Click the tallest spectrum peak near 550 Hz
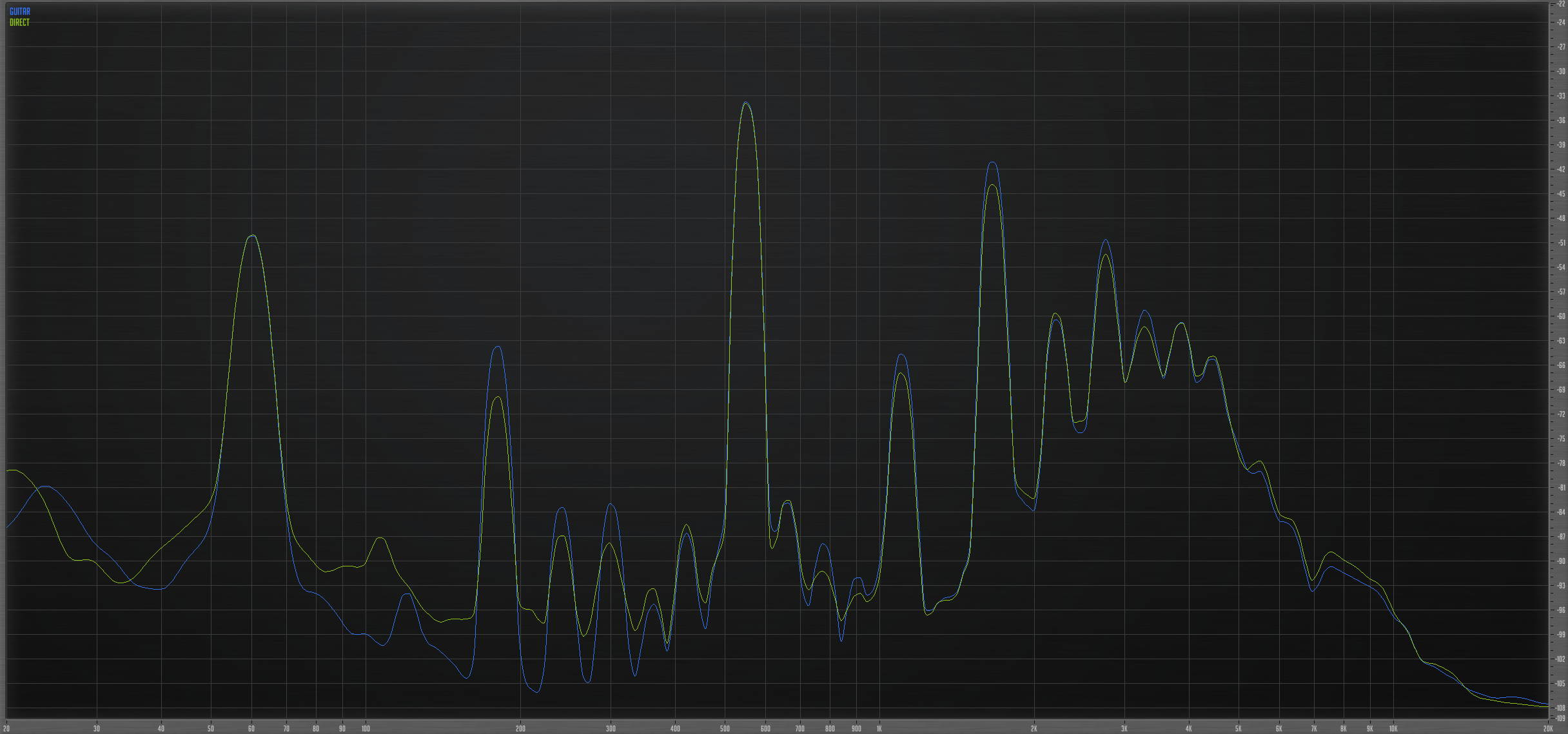The image size is (1568, 734). tap(746, 102)
